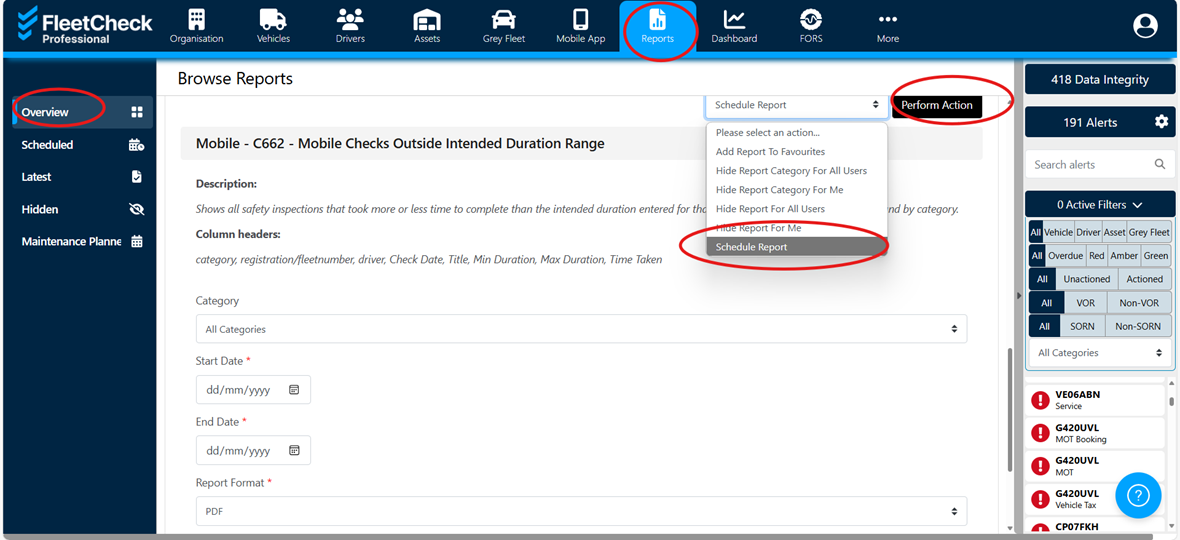The width and height of the screenshot is (1180, 540).
Task: Open the Category All Categories dropdown
Action: coord(581,329)
